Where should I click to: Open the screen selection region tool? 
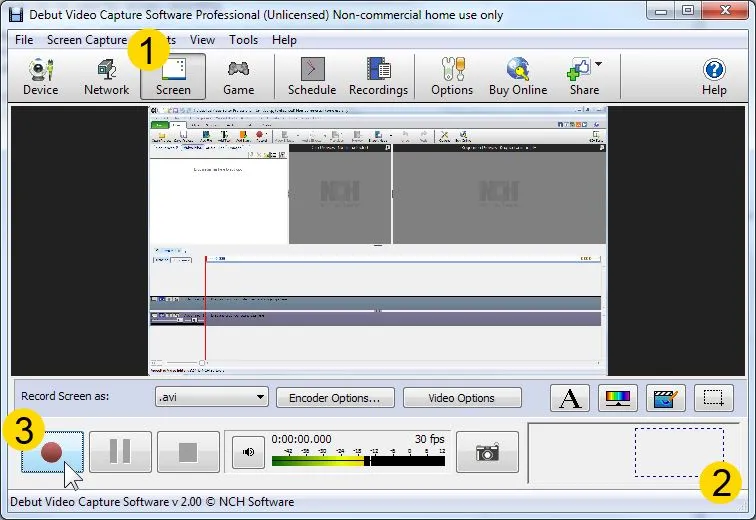coord(714,398)
